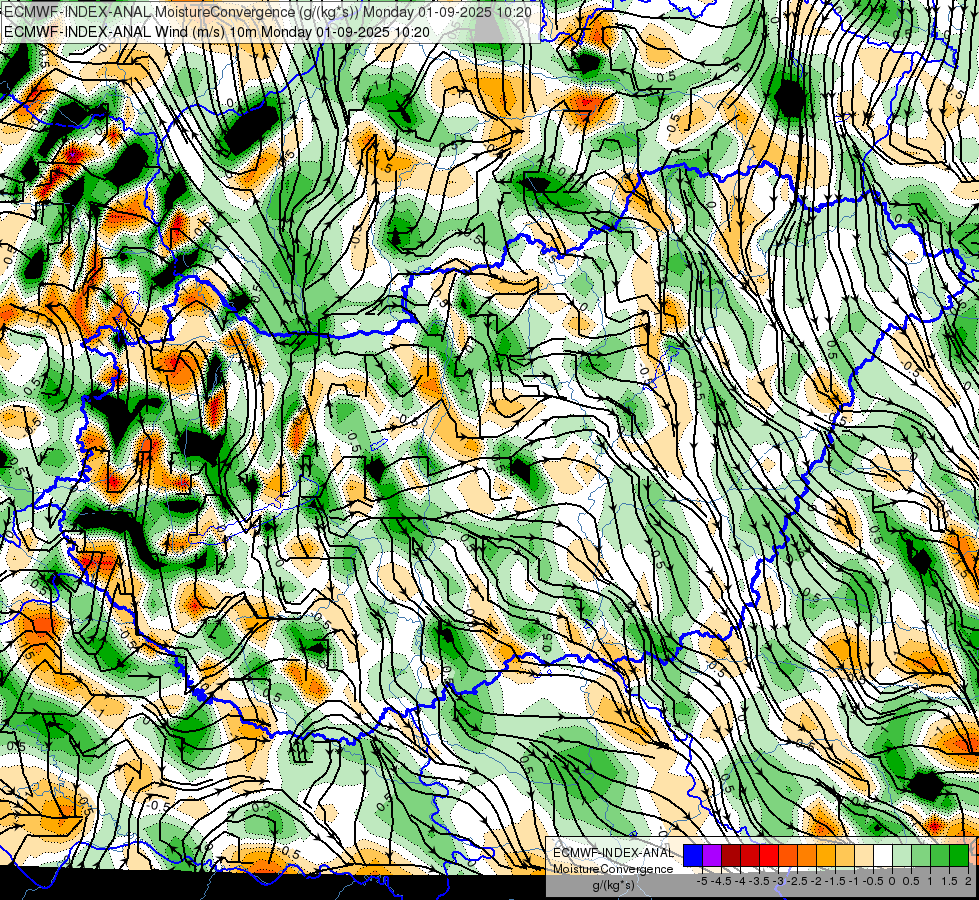Click ECMWF-INDEX-ANAL label in the legend box
This screenshot has height=900, width=979.
tap(613, 853)
